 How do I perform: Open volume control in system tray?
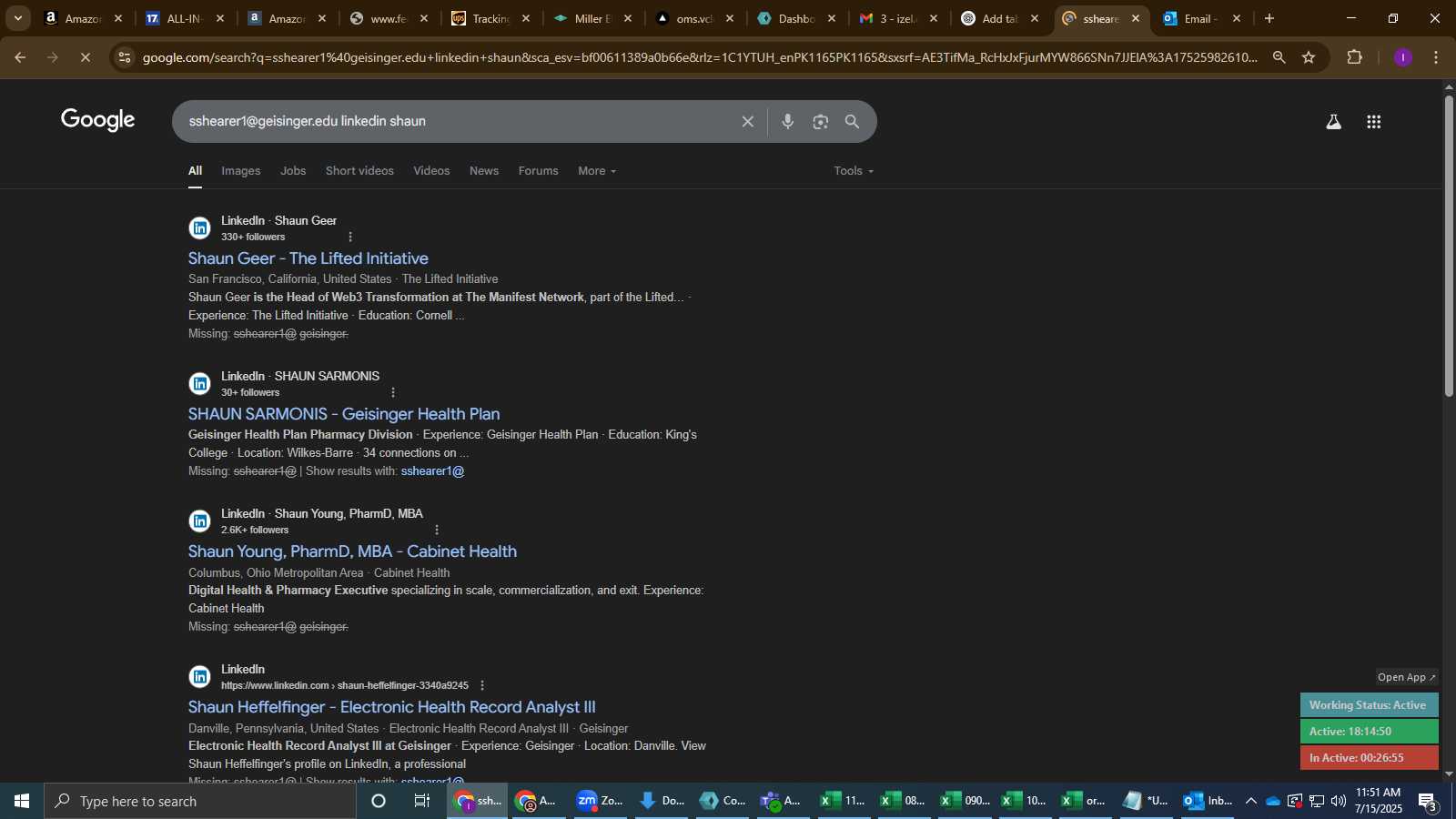point(1338,801)
